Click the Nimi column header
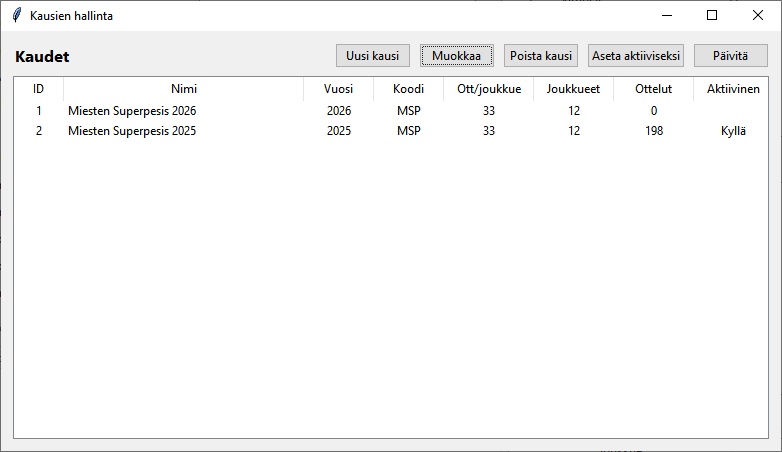 (183, 89)
